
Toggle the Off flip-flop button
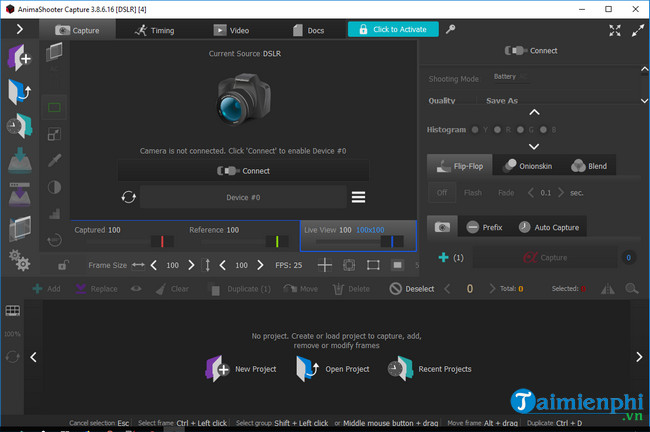[x=441, y=193]
